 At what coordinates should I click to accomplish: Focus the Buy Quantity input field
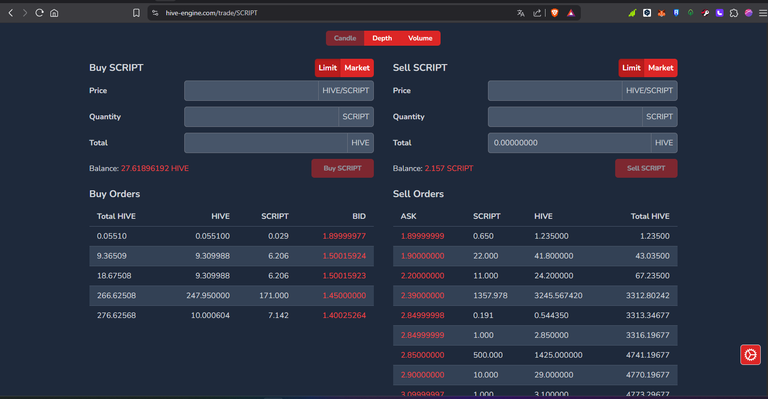coord(261,117)
